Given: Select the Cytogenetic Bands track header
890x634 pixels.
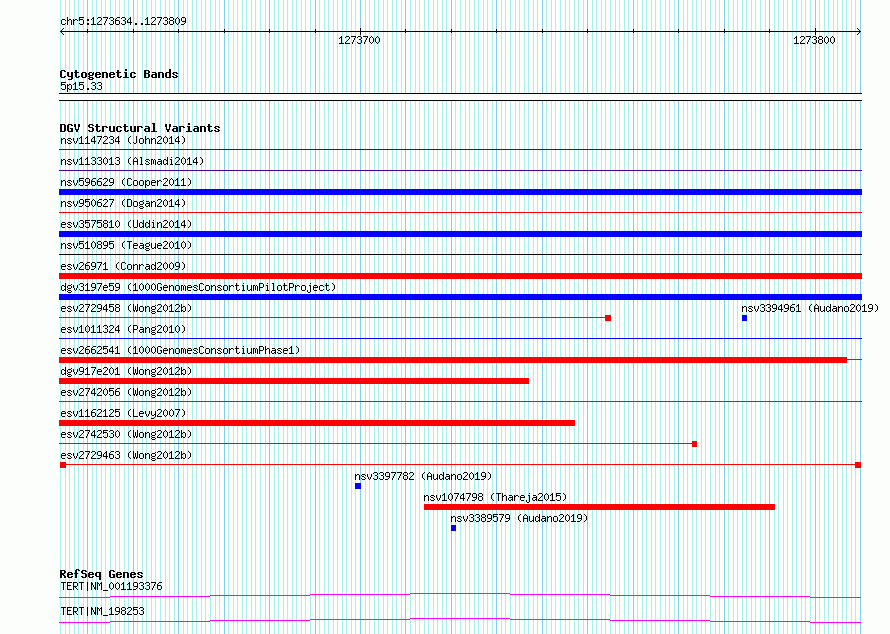Looking at the screenshot, I should click(119, 74).
